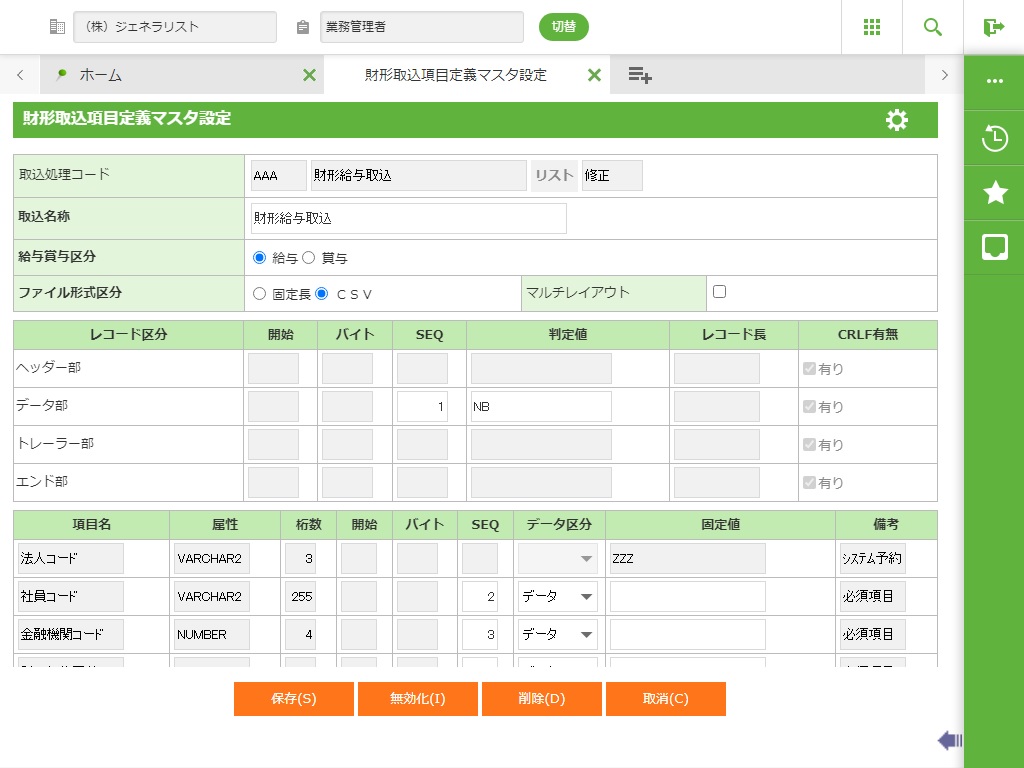The image size is (1024, 768).
Task: Click the add new tab icon
Action: click(640, 75)
